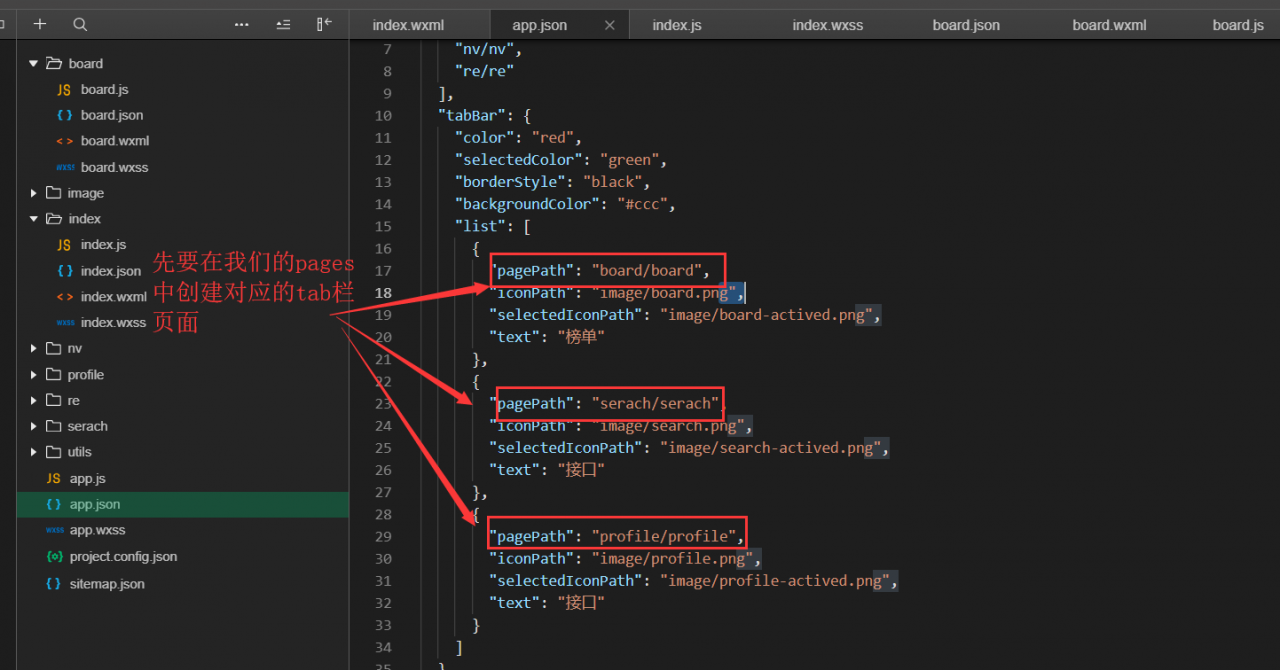This screenshot has width=1280, height=670.
Task: Click the JS icon beside board.js in tree
Action: tap(64, 89)
